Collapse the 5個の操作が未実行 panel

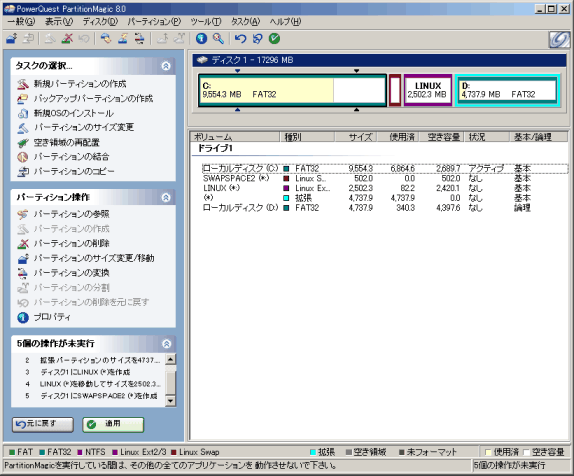pyautogui.click(x=166, y=344)
